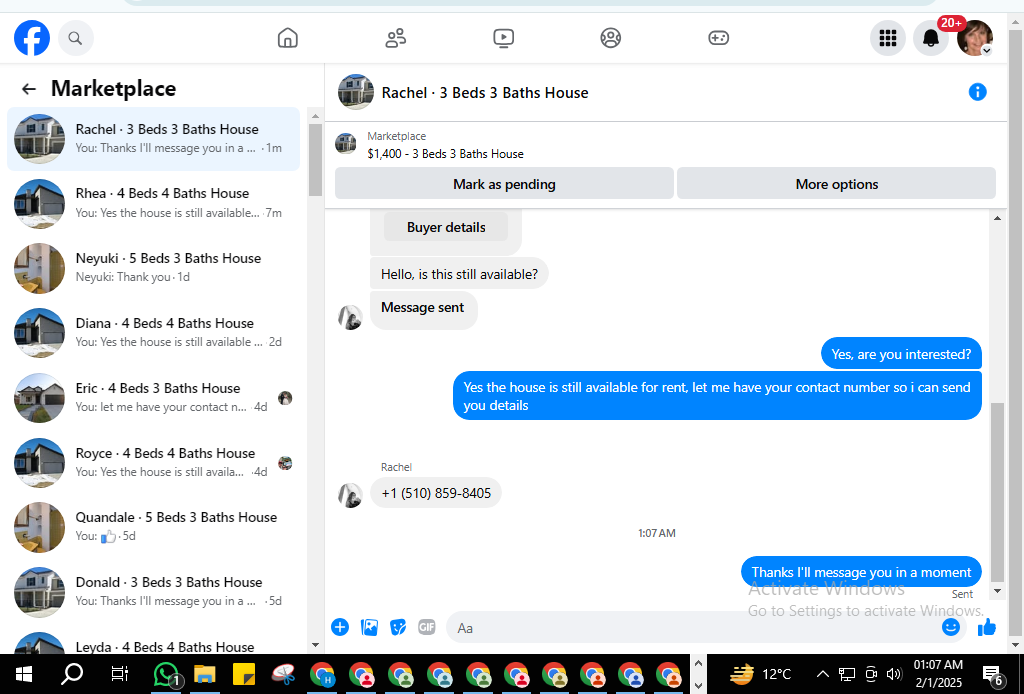
Task: Click More options button
Action: (836, 184)
